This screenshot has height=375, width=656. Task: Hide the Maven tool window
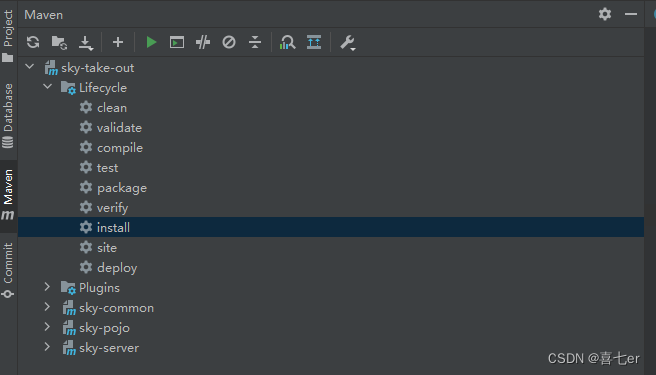coord(631,14)
